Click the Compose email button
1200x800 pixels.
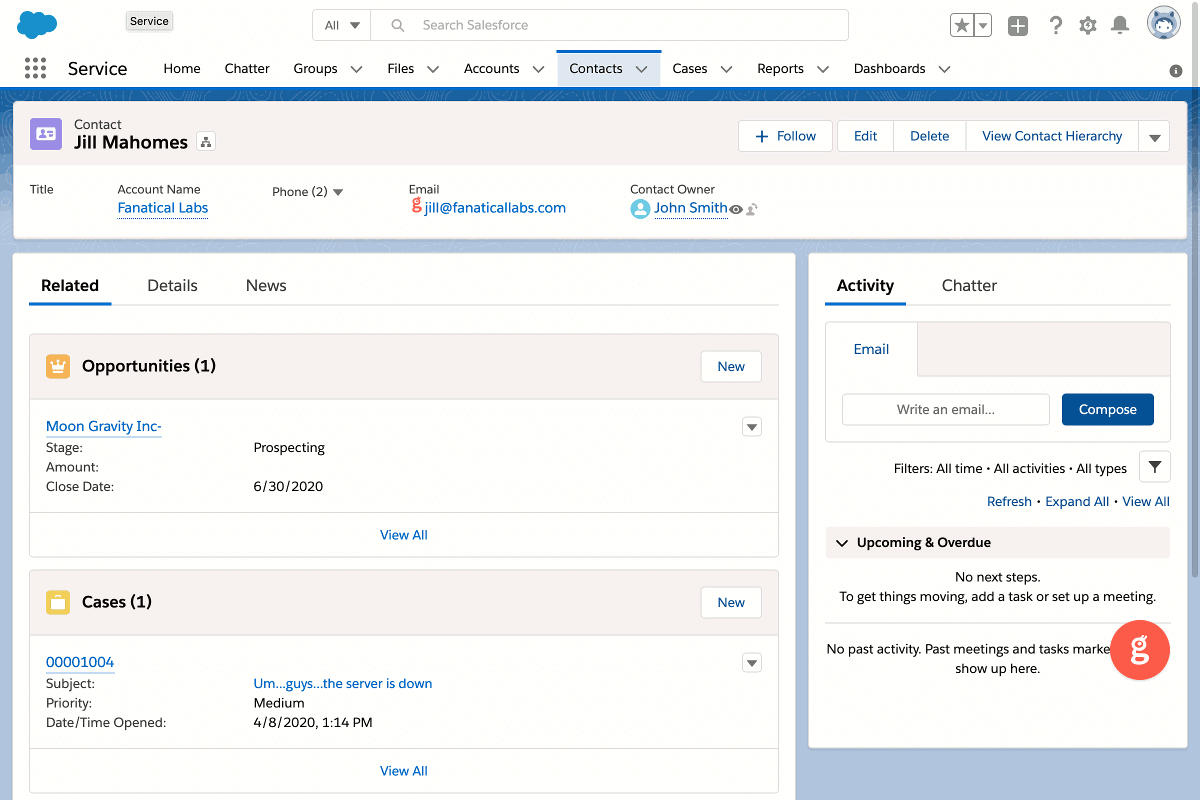coord(1107,409)
